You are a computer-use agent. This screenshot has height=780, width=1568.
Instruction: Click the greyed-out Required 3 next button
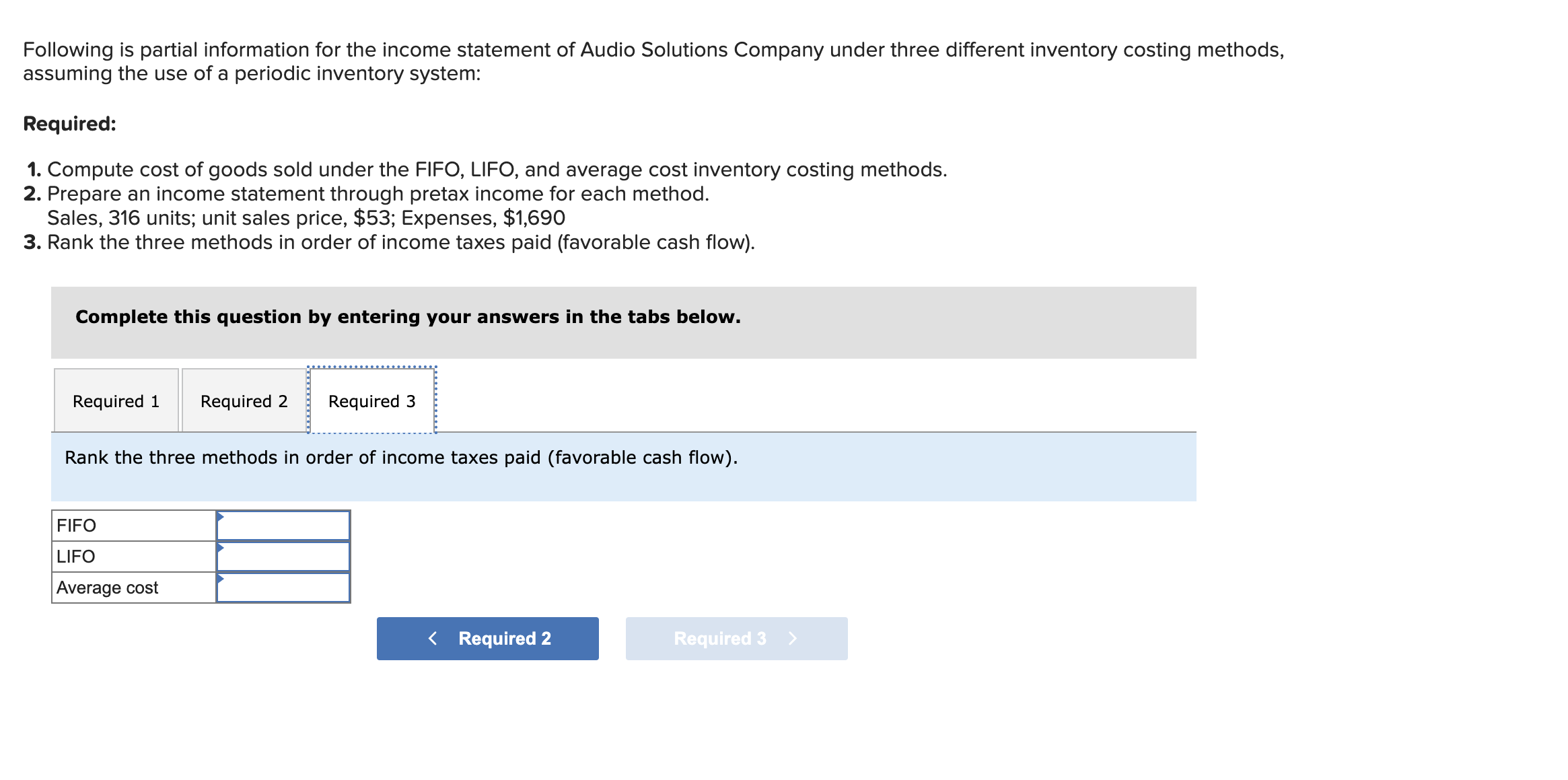736,638
